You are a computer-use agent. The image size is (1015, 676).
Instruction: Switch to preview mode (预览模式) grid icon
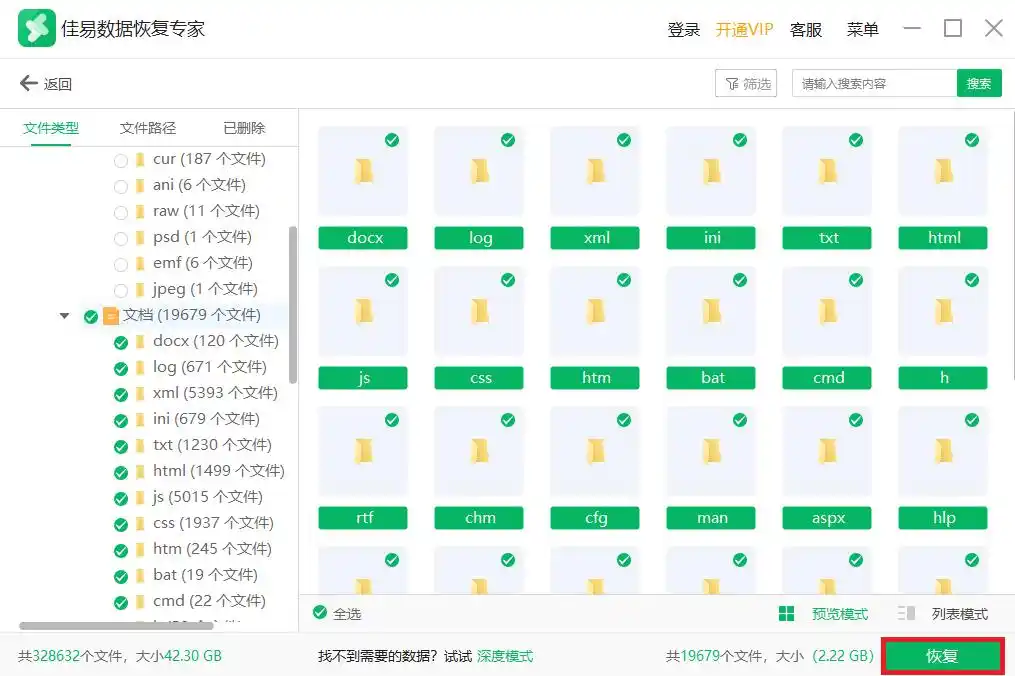[x=787, y=614]
